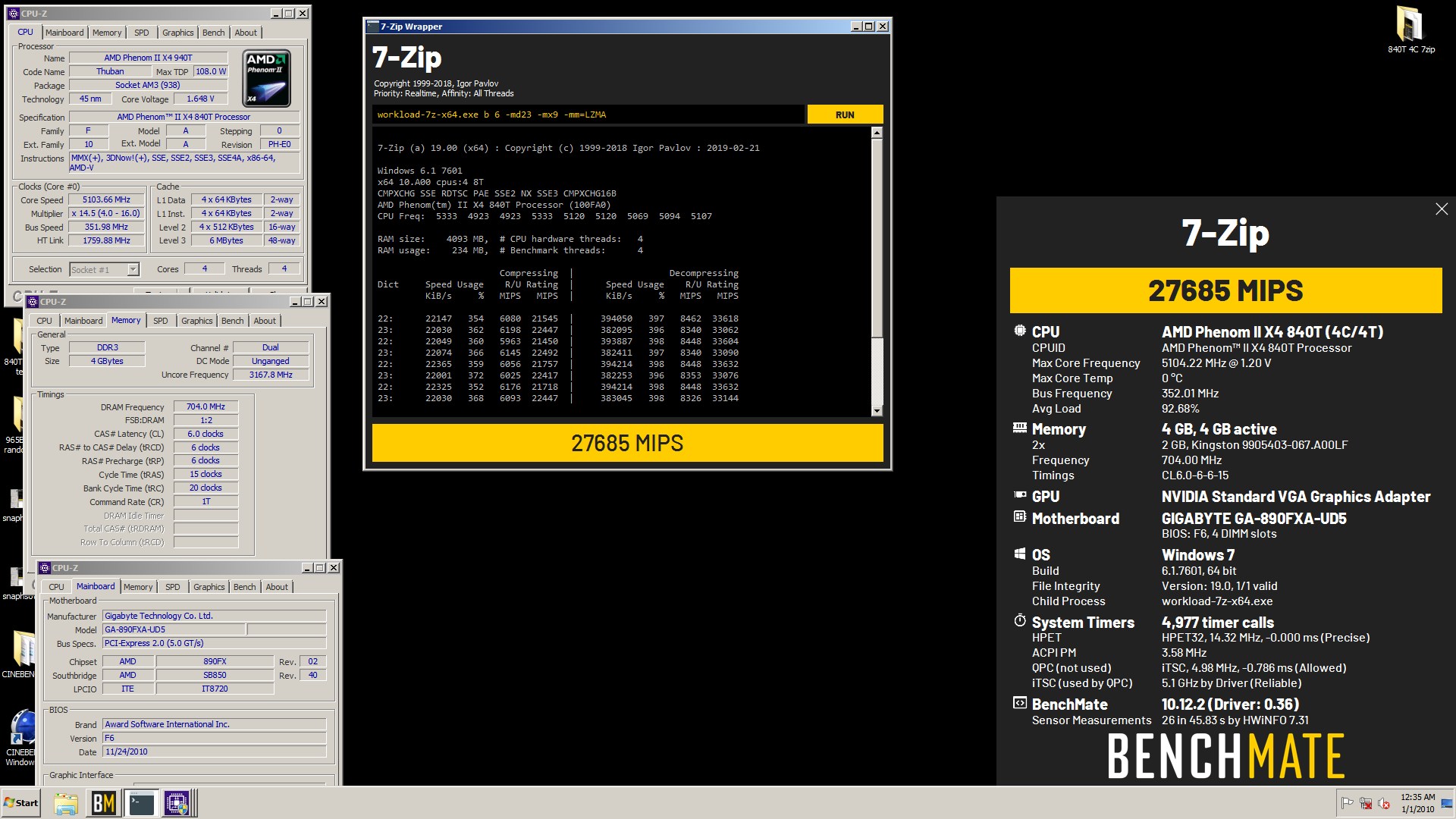
Task: Click the mainboard Model field GA-890FXA-UD5
Action: (174, 629)
